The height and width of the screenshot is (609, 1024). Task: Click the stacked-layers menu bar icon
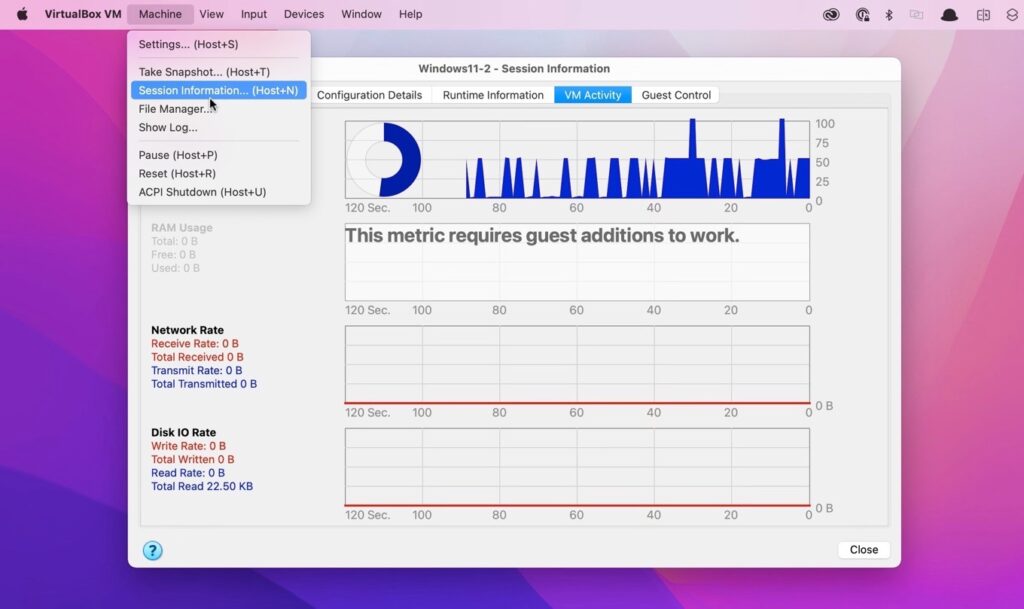(x=1012, y=14)
